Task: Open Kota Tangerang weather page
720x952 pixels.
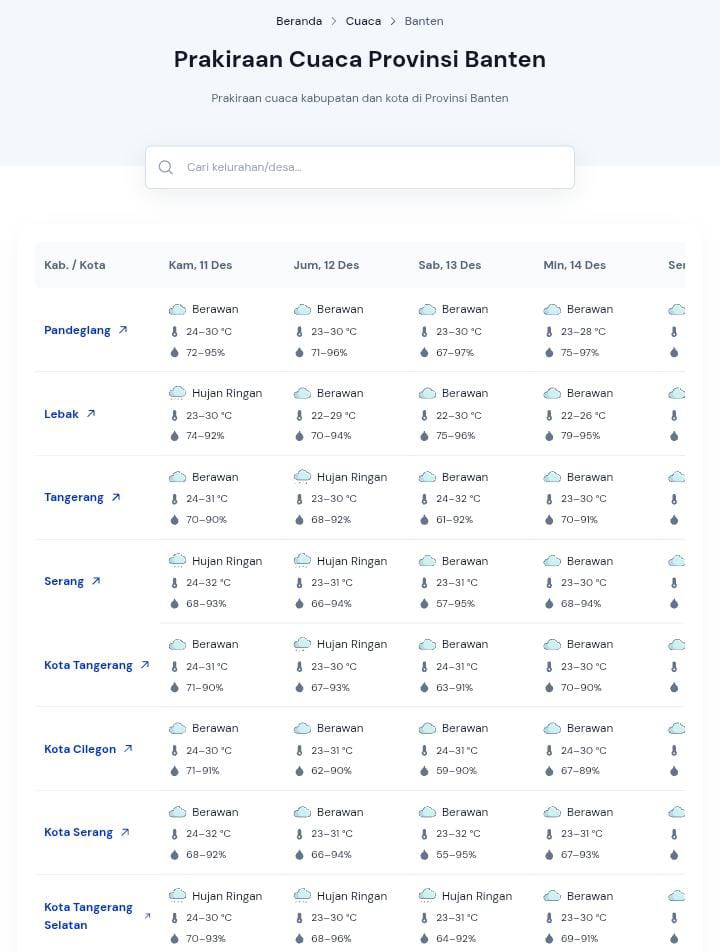Action: [x=88, y=665]
